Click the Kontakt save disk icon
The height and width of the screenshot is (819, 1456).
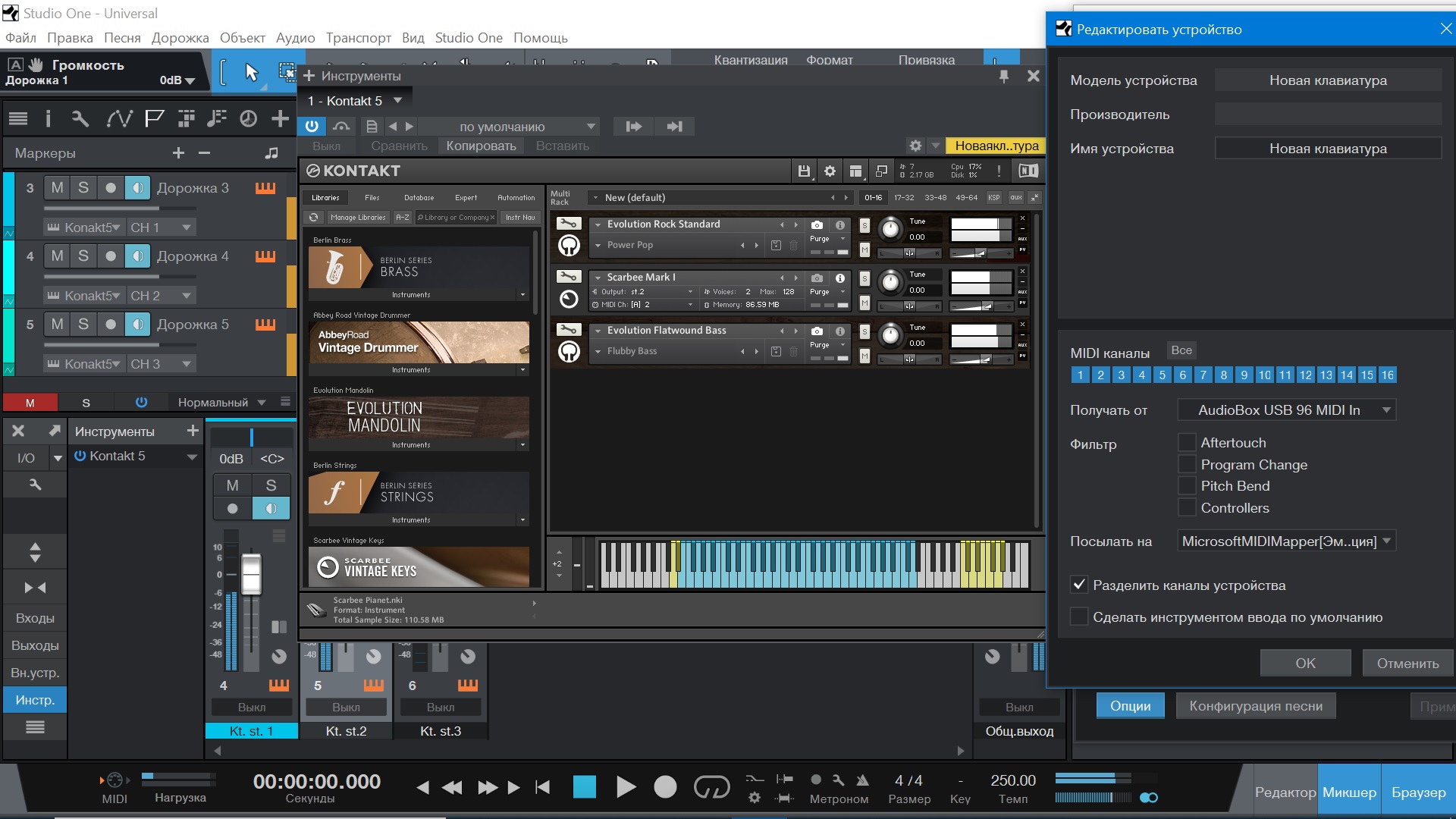pyautogui.click(x=804, y=171)
